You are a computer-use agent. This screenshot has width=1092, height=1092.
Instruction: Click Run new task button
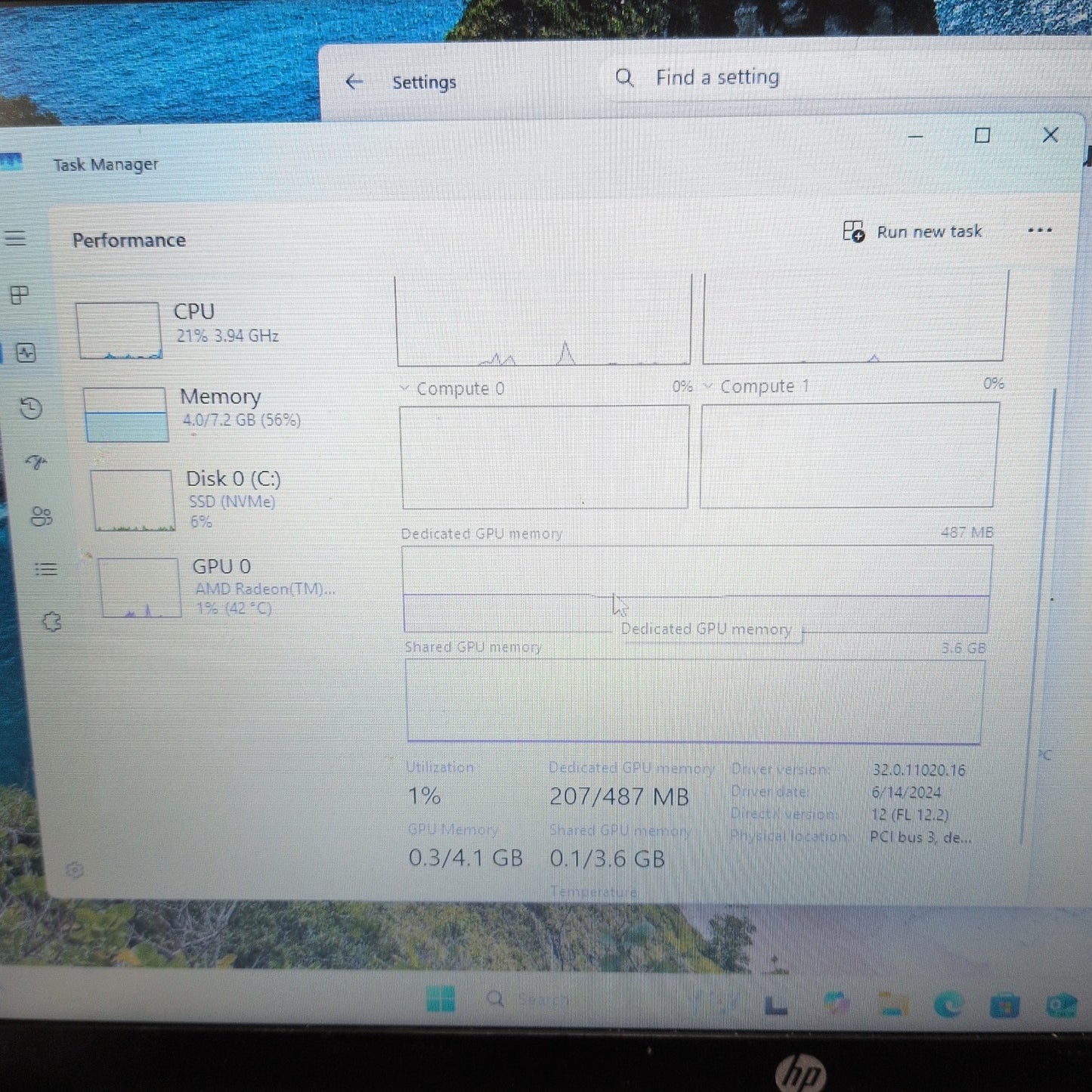[913, 231]
